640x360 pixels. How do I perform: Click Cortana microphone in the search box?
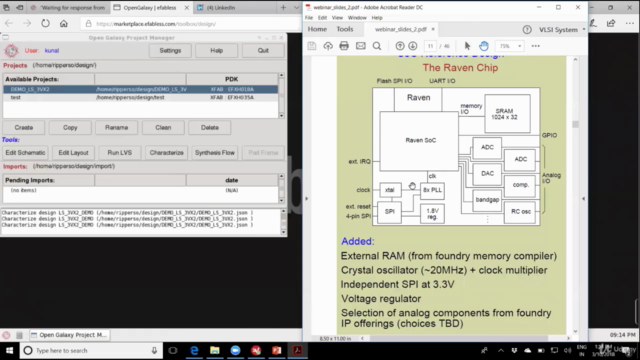(154, 350)
